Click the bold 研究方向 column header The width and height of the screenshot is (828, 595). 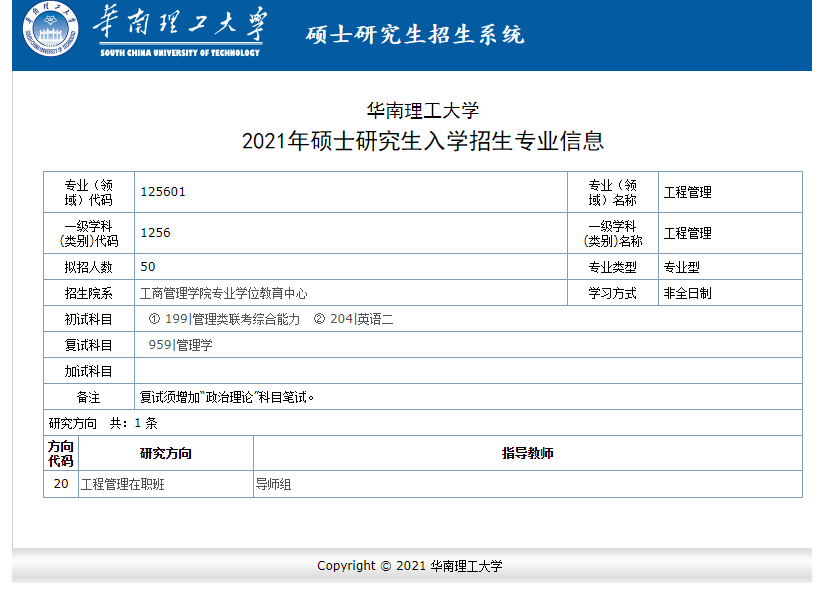(166, 454)
